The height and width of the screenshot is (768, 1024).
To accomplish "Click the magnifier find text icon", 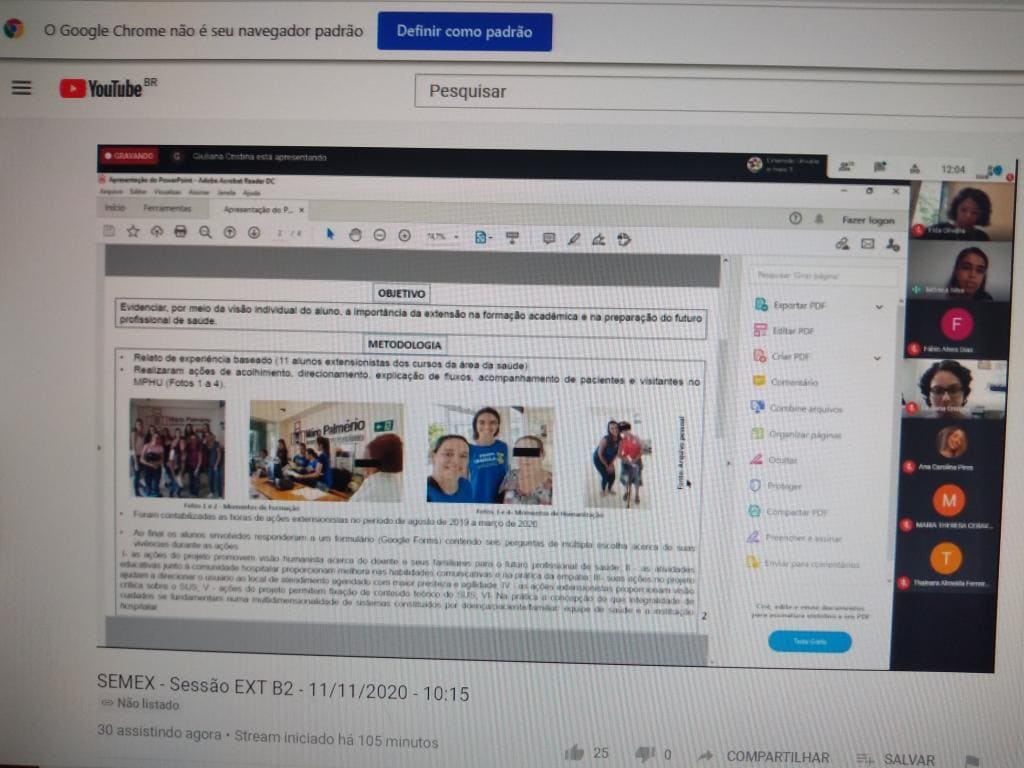I will click(x=205, y=232).
